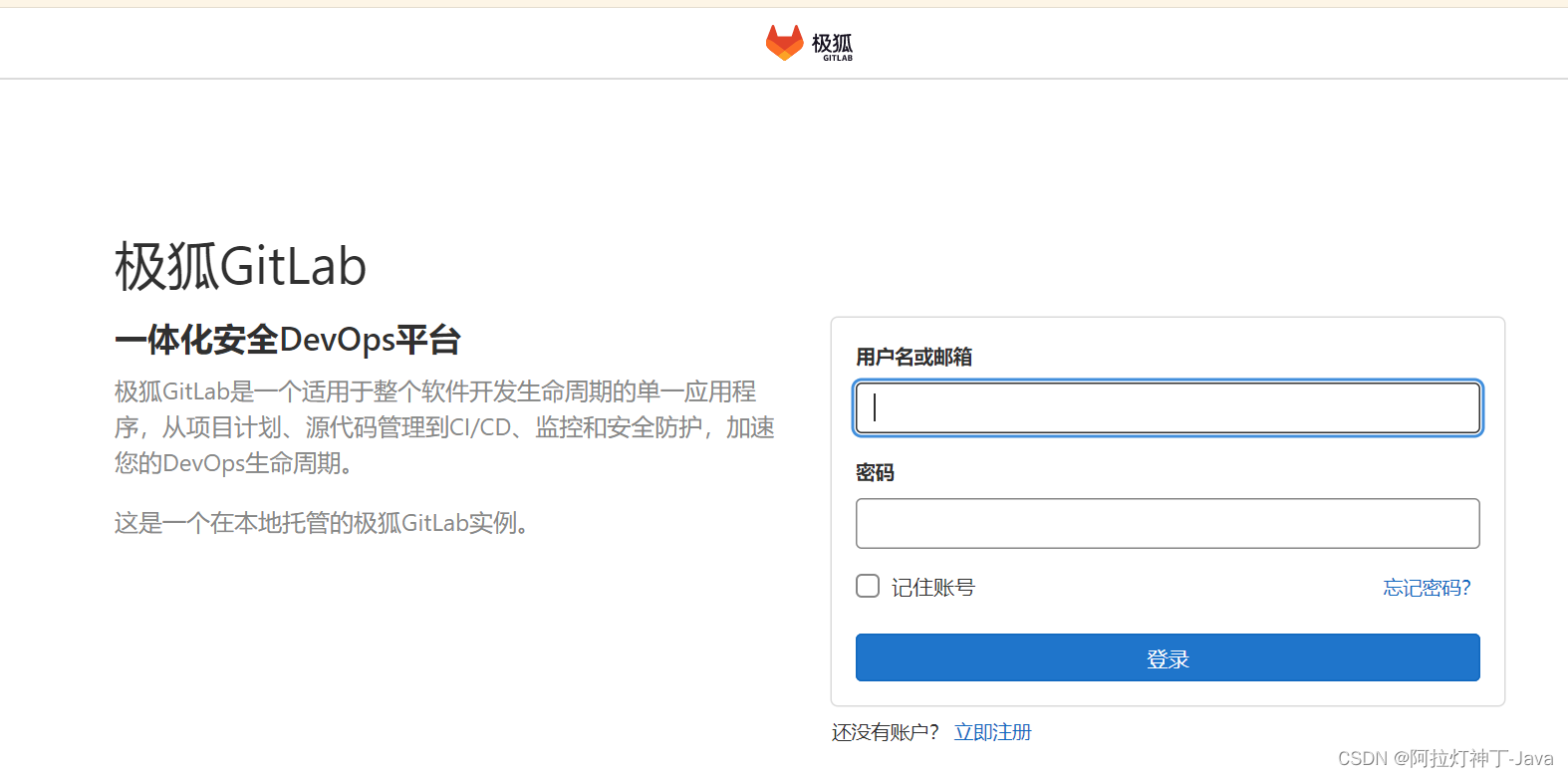The height and width of the screenshot is (777, 1568).
Task: Click the 这是一个在本地托管的极狐GitLab实例 sentence
Action: [322, 523]
